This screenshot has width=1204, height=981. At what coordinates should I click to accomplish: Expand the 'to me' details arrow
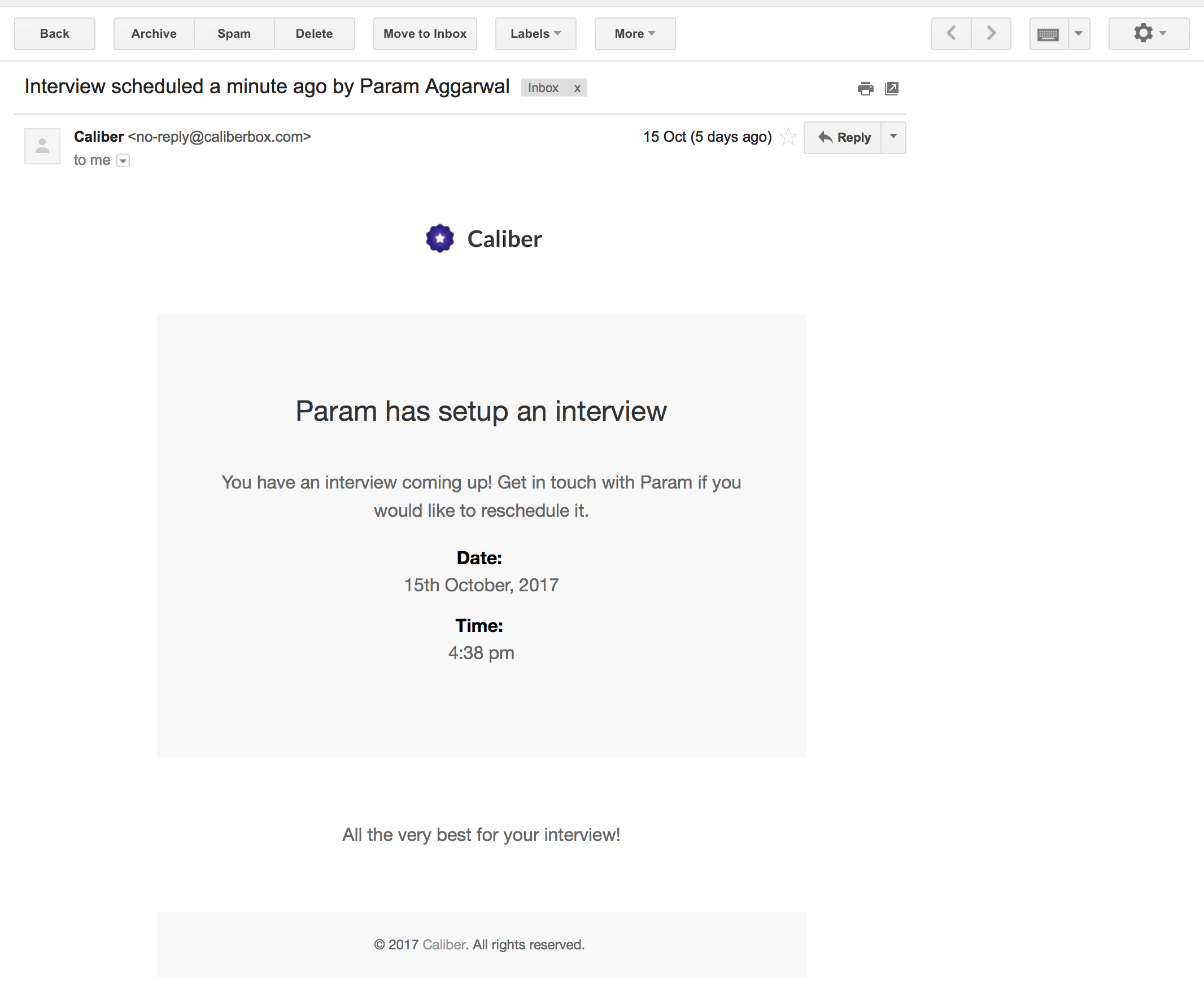pyautogui.click(x=123, y=161)
